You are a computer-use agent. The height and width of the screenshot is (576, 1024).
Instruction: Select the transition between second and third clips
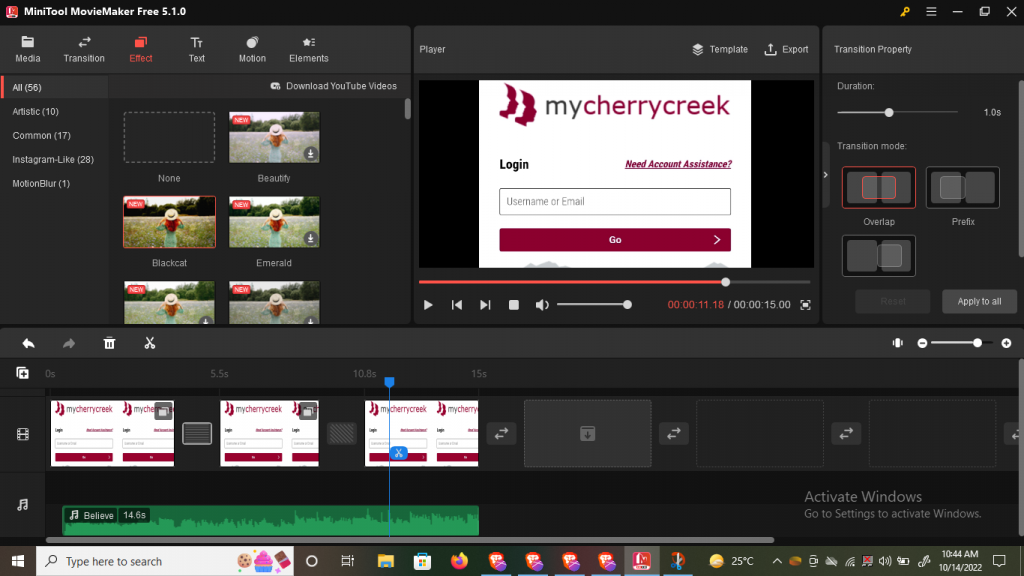point(342,433)
